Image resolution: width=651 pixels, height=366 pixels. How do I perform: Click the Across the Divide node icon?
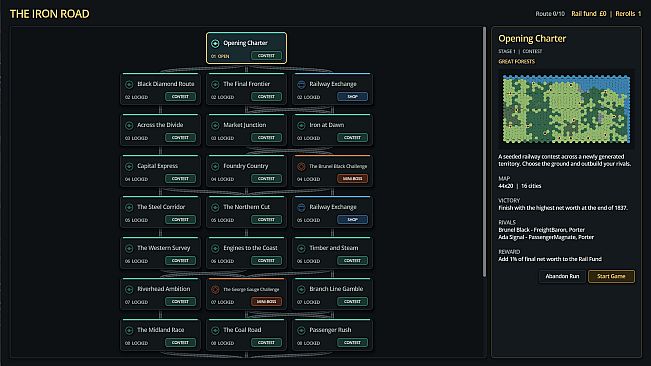(129, 125)
